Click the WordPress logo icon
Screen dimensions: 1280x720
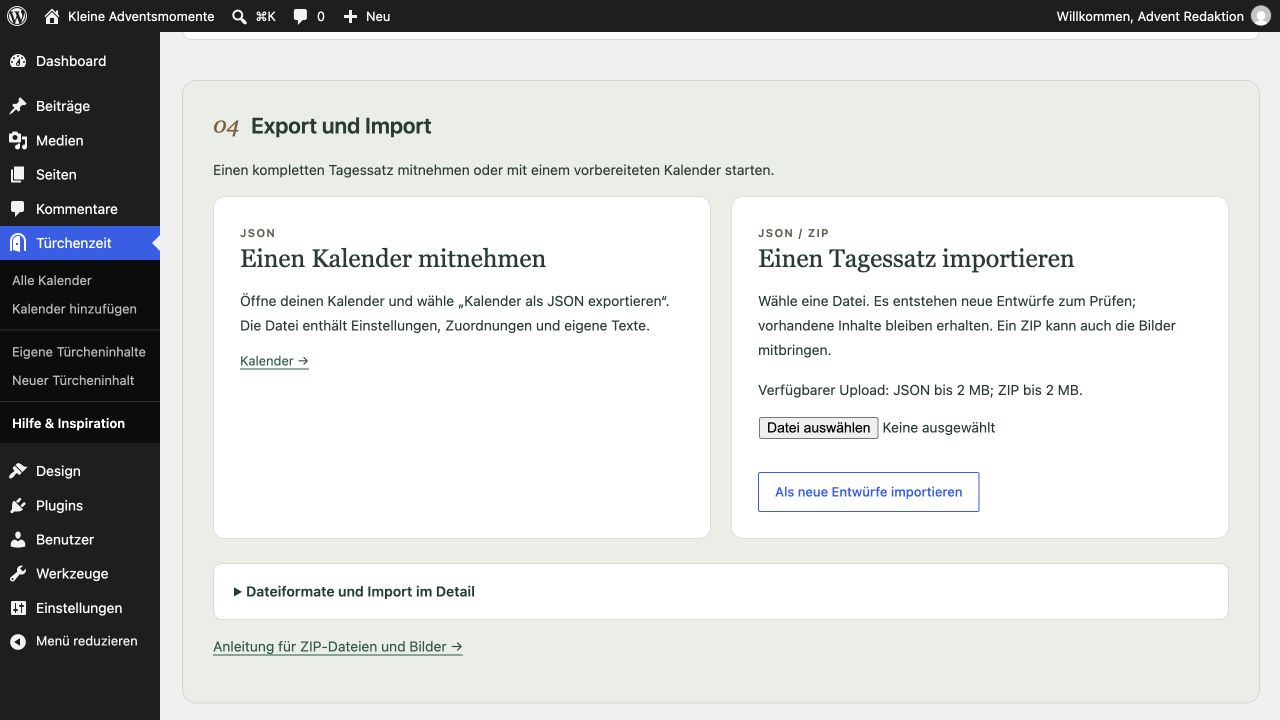(x=16, y=16)
